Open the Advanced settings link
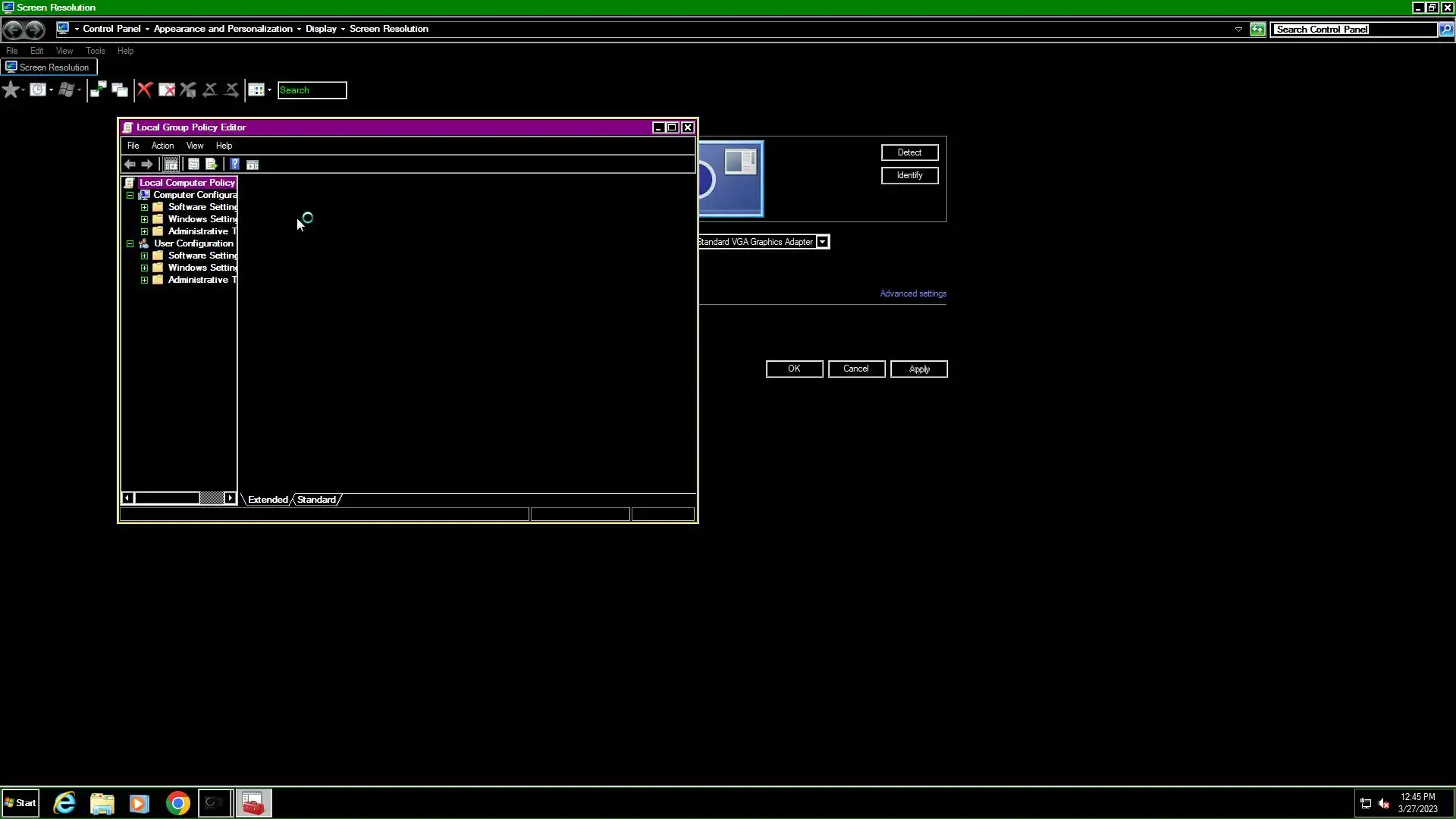This screenshot has height=819, width=1456. coord(912,293)
